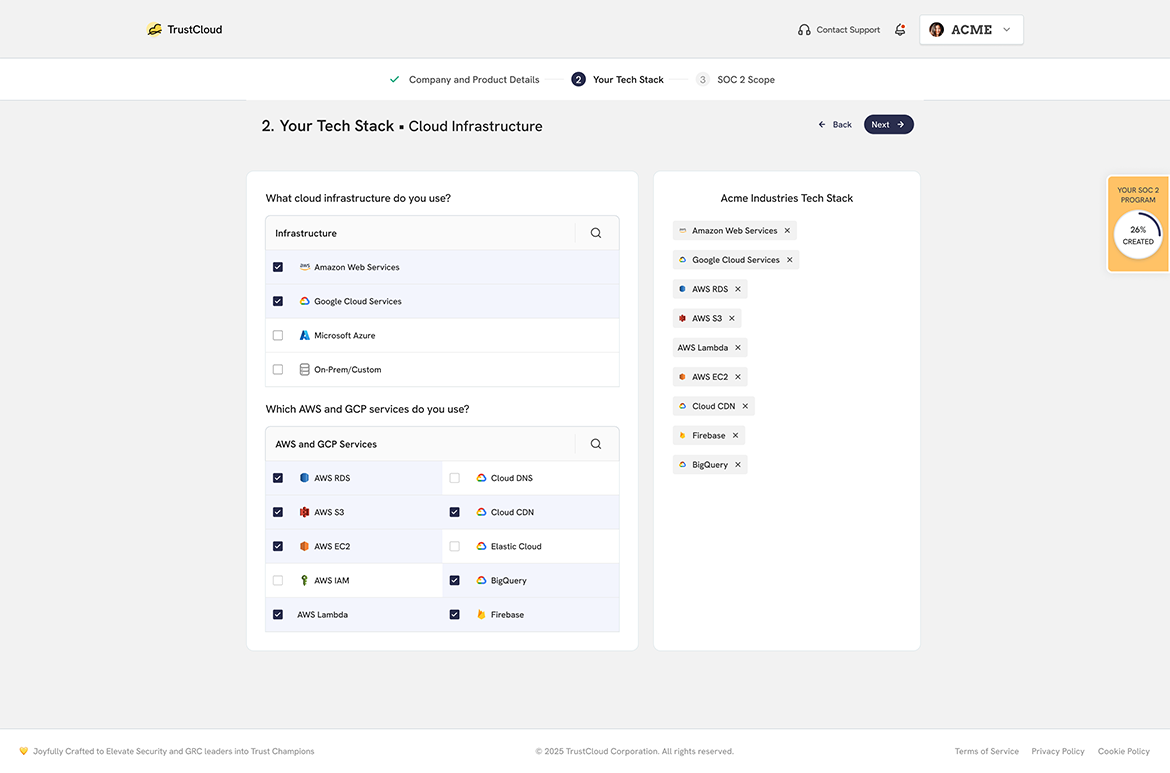Click the Microsoft Azure logo icon

point(304,336)
